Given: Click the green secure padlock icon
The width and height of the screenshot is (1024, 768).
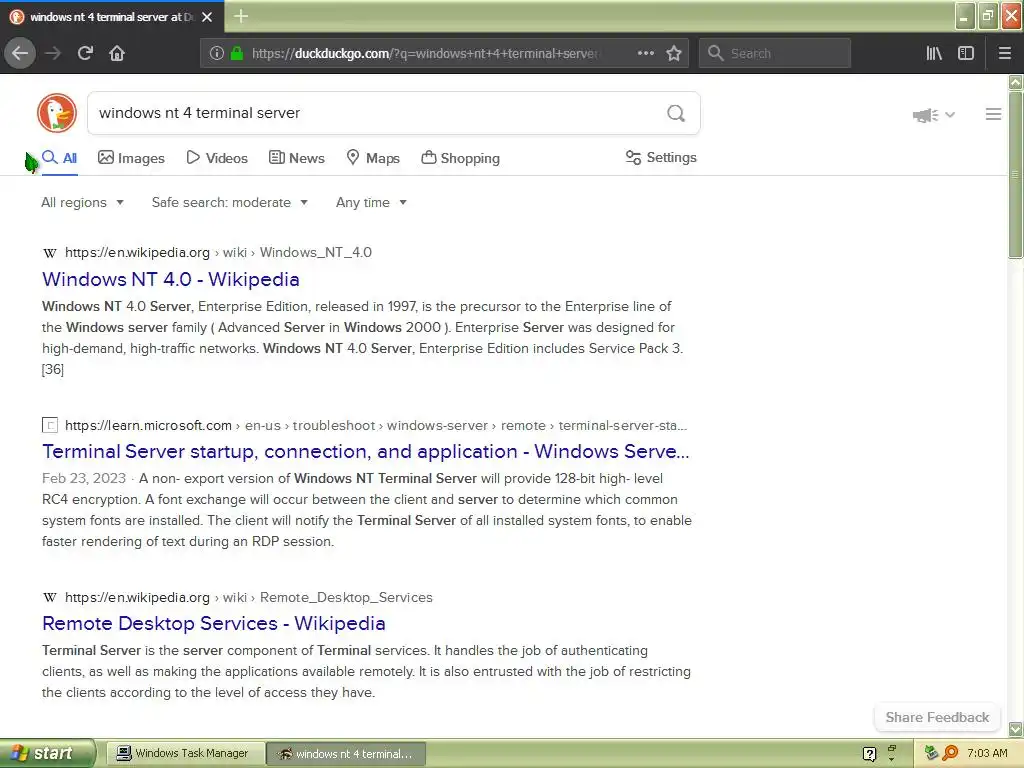Looking at the screenshot, I should click(237, 53).
